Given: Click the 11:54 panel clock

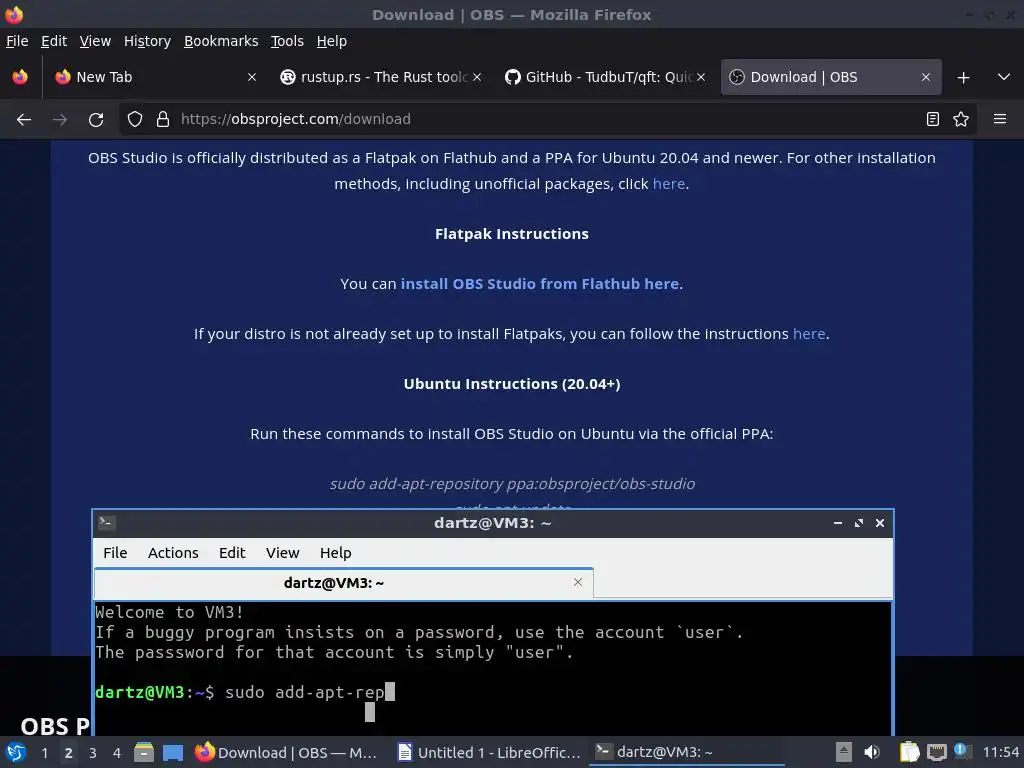Looking at the screenshot, I should (1000, 753).
